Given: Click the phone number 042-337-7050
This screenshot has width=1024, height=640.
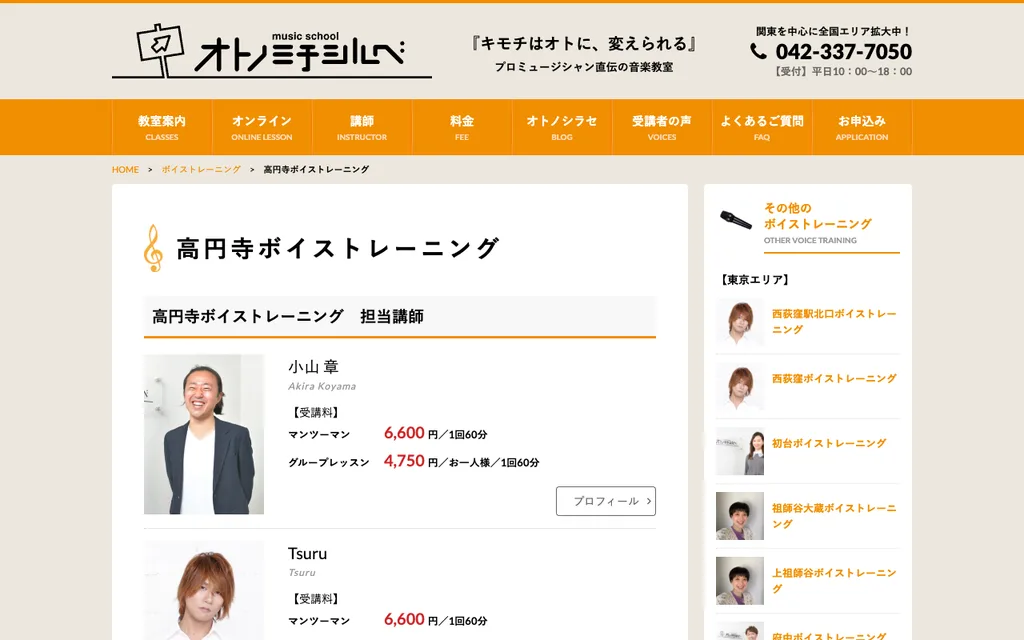Looking at the screenshot, I should pyautogui.click(x=843, y=51).
